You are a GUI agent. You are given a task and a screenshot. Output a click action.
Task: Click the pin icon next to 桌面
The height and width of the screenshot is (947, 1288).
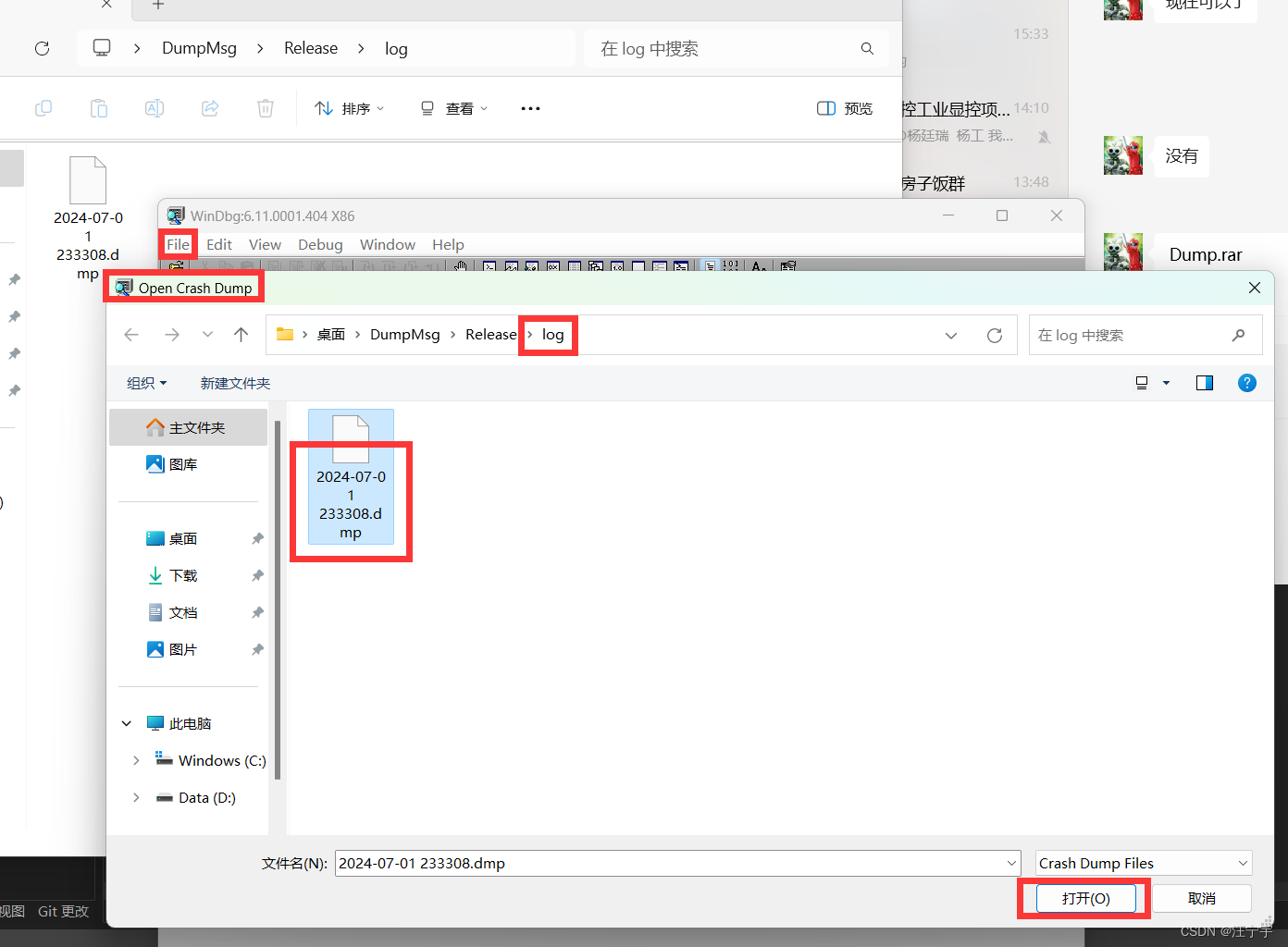pos(257,538)
